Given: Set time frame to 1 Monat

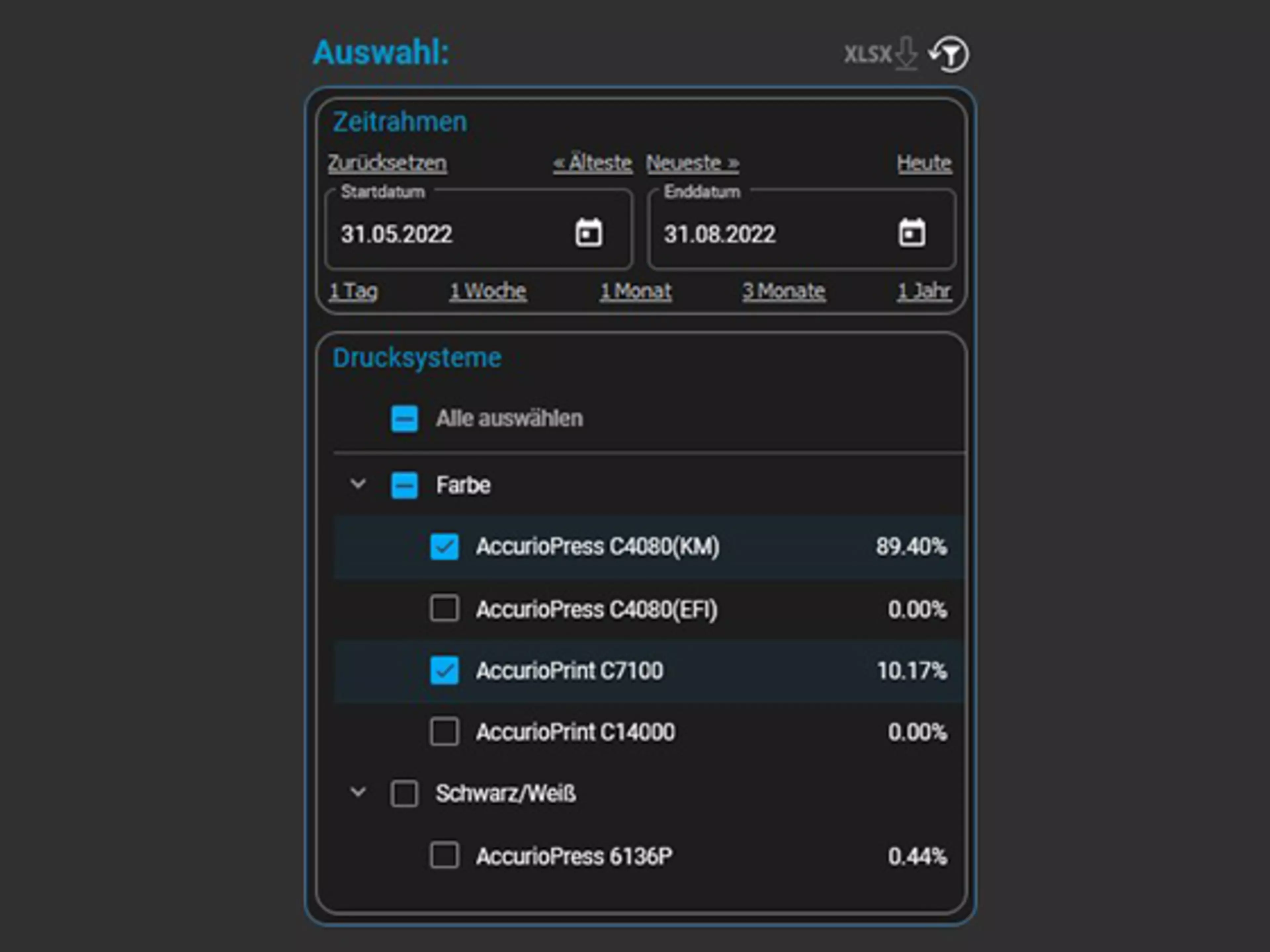Looking at the screenshot, I should 636,291.
